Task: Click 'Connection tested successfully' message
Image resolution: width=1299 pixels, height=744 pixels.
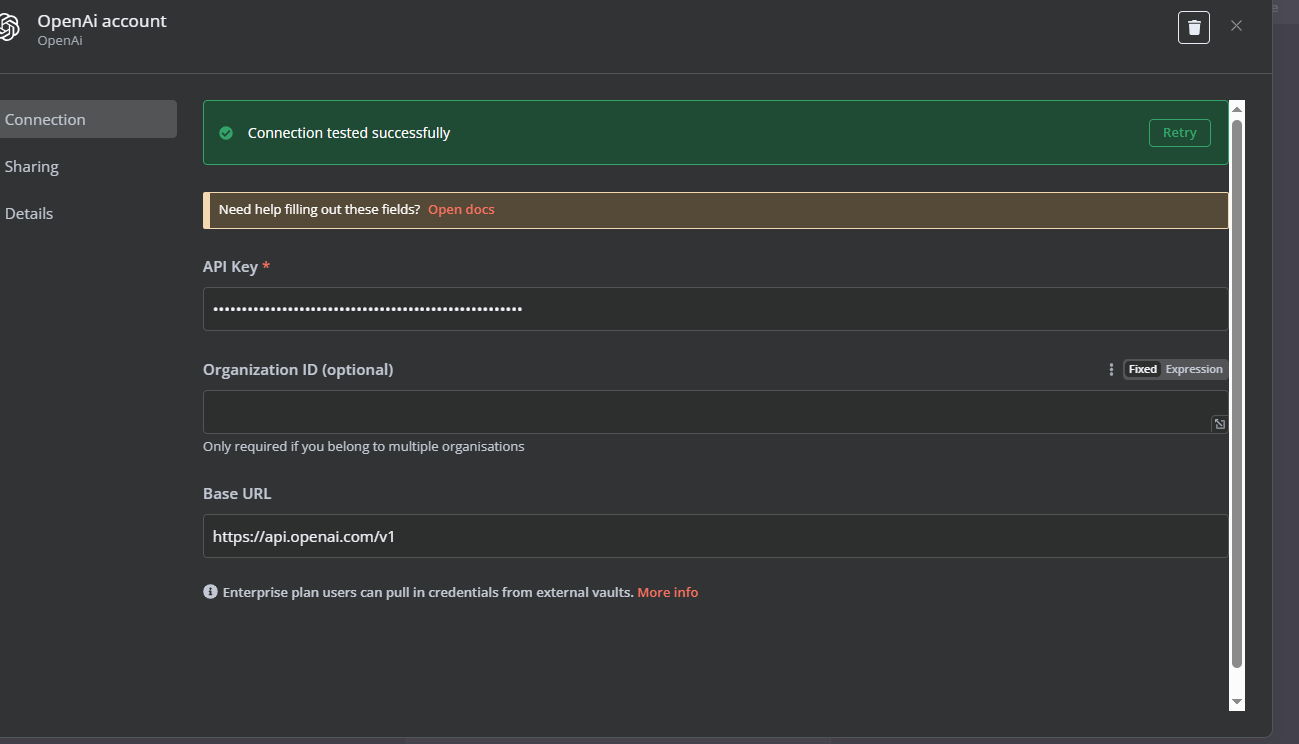Action: (x=349, y=133)
